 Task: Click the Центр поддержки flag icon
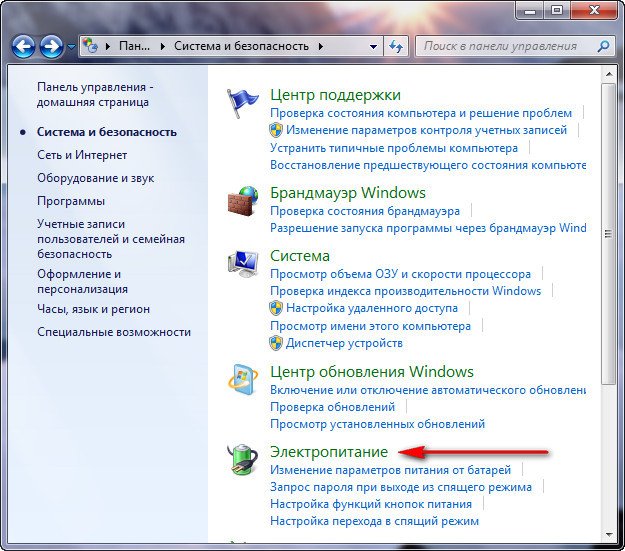tap(242, 103)
